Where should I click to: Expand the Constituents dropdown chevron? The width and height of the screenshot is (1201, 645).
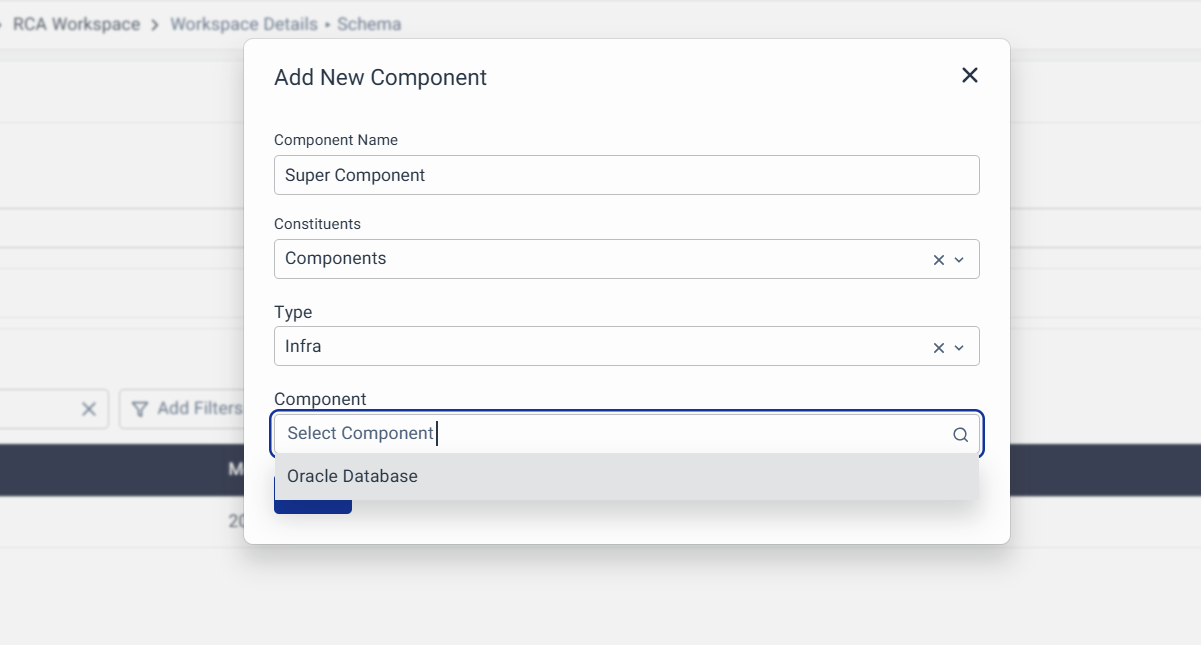pyautogui.click(x=959, y=260)
